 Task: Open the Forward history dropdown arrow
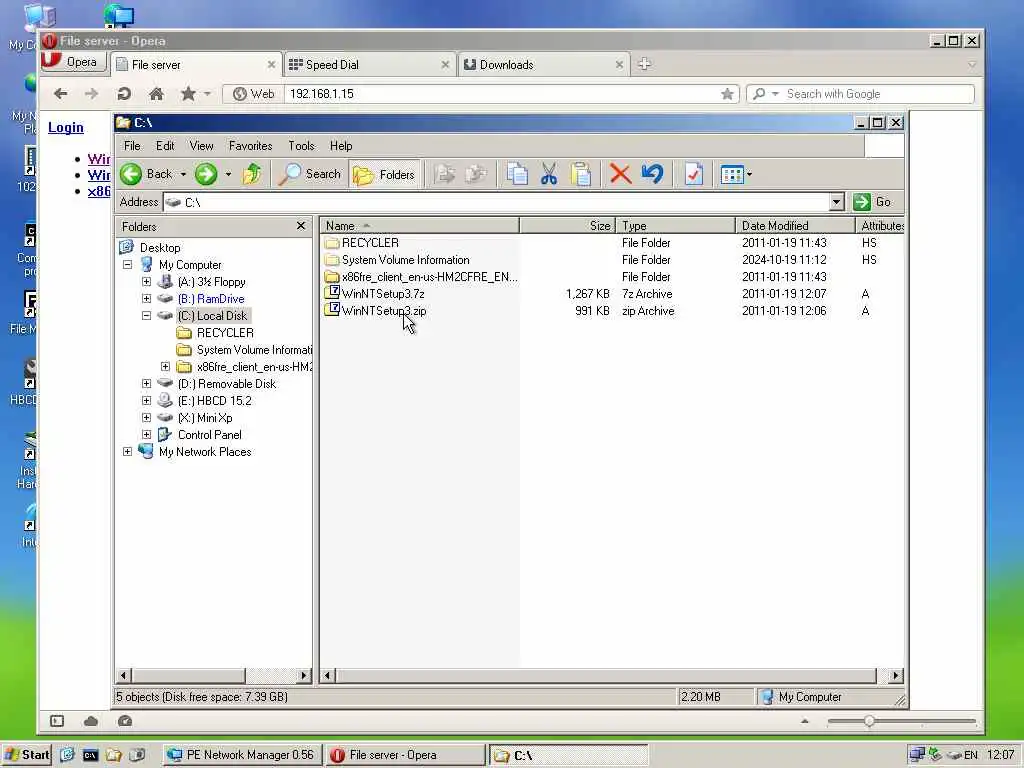click(228, 174)
